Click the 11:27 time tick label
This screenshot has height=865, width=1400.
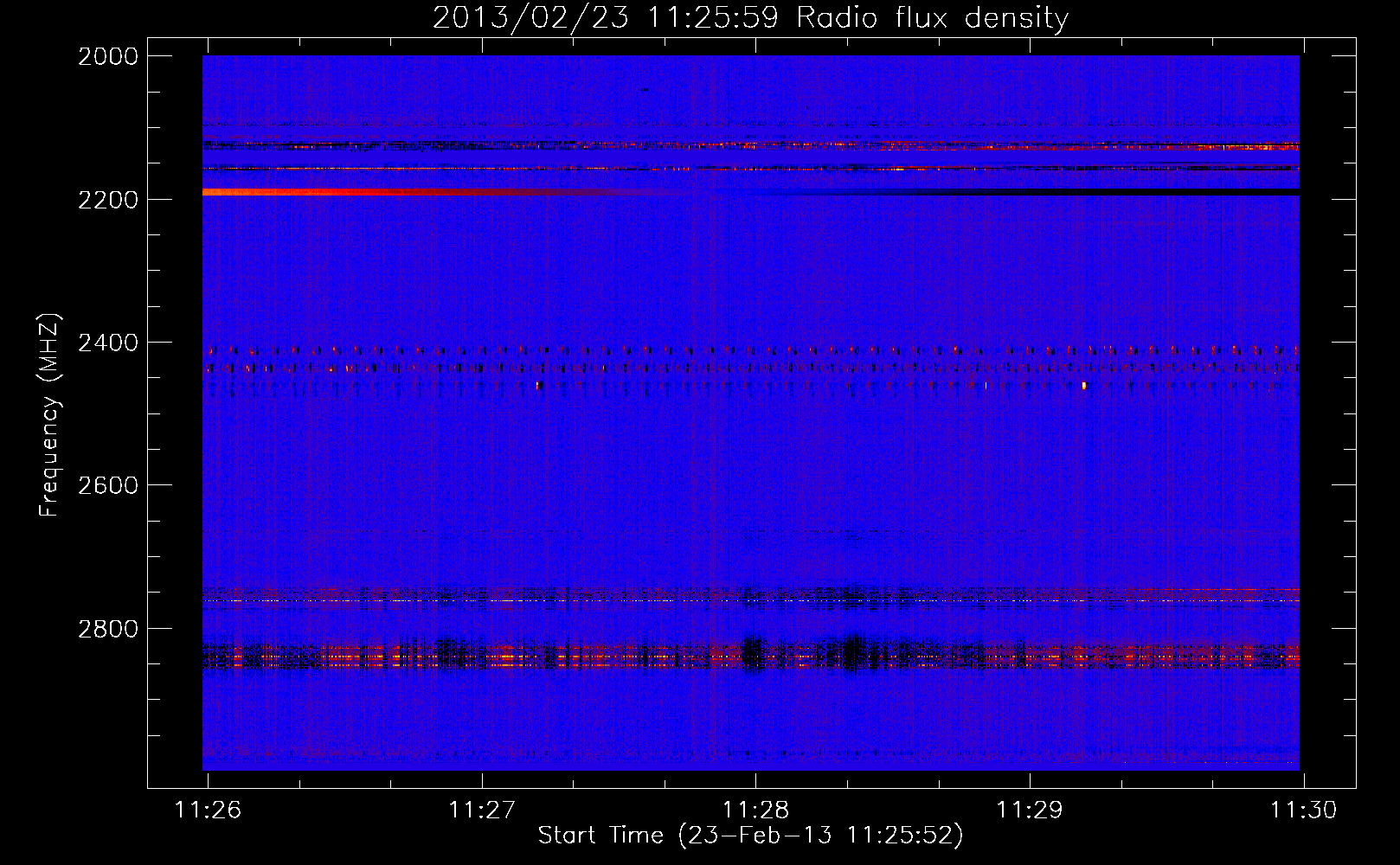click(x=482, y=810)
